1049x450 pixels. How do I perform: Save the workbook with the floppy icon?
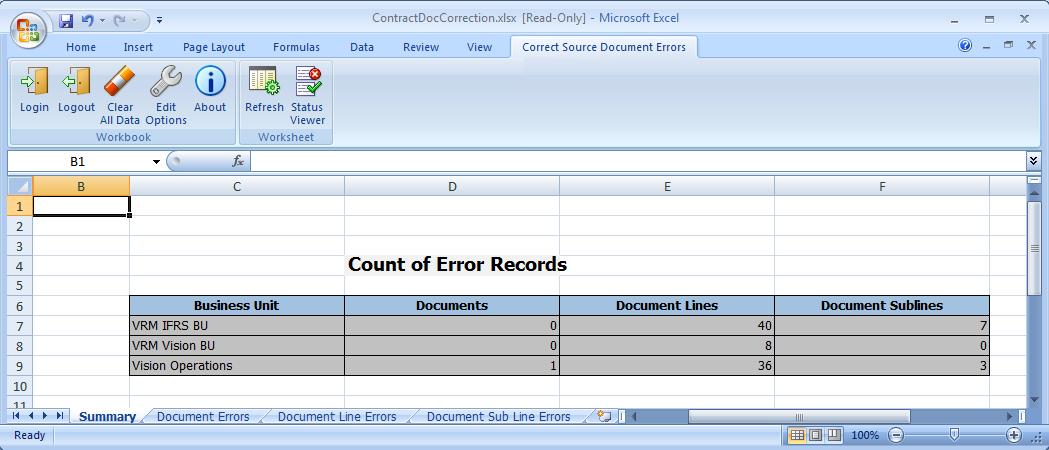[66, 20]
